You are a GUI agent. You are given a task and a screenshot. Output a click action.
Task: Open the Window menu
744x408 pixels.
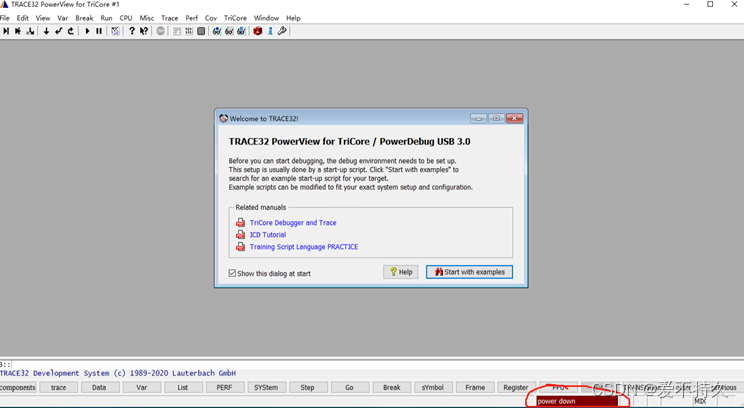(x=266, y=18)
